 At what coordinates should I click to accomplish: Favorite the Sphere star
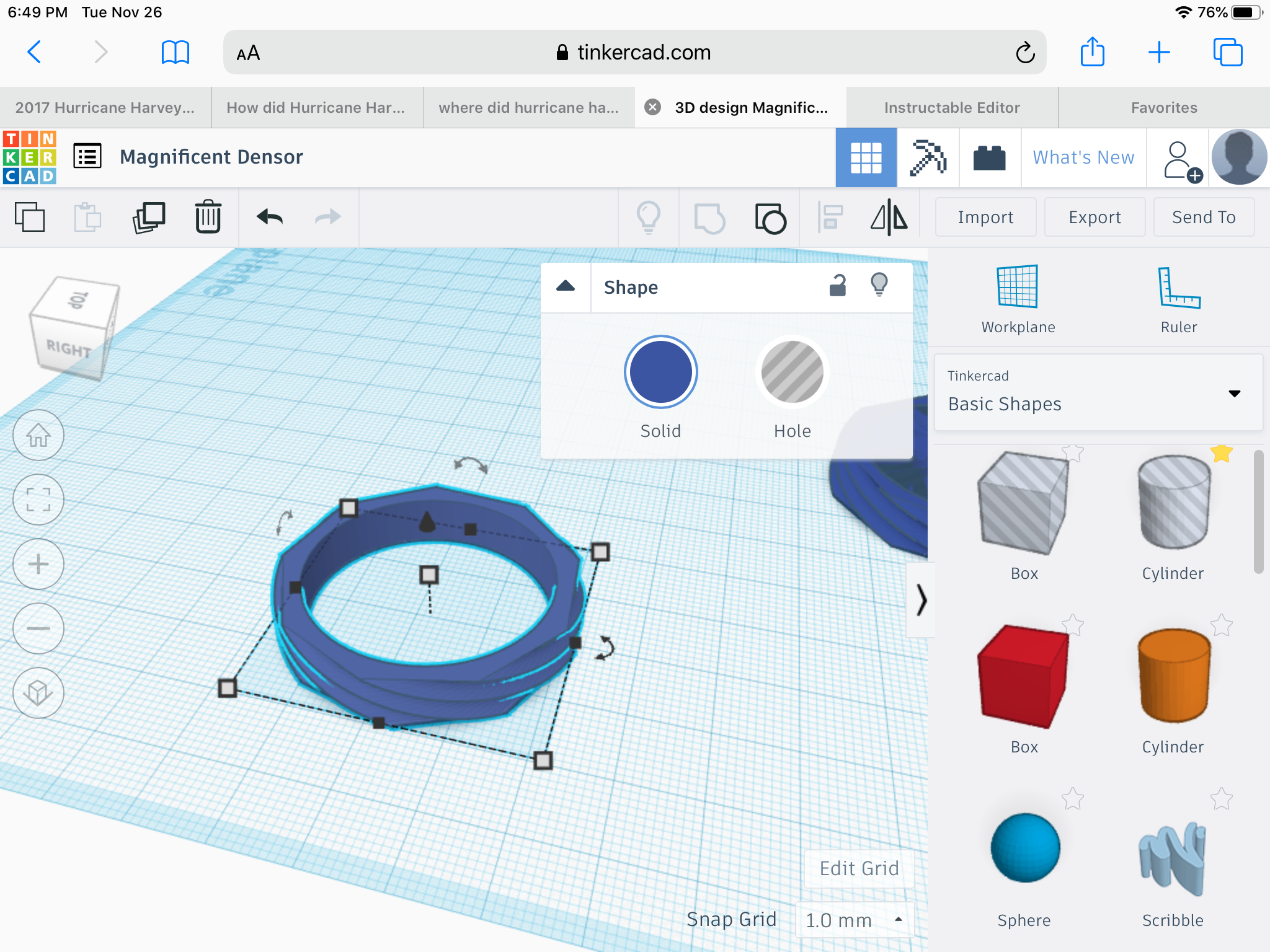1073,799
